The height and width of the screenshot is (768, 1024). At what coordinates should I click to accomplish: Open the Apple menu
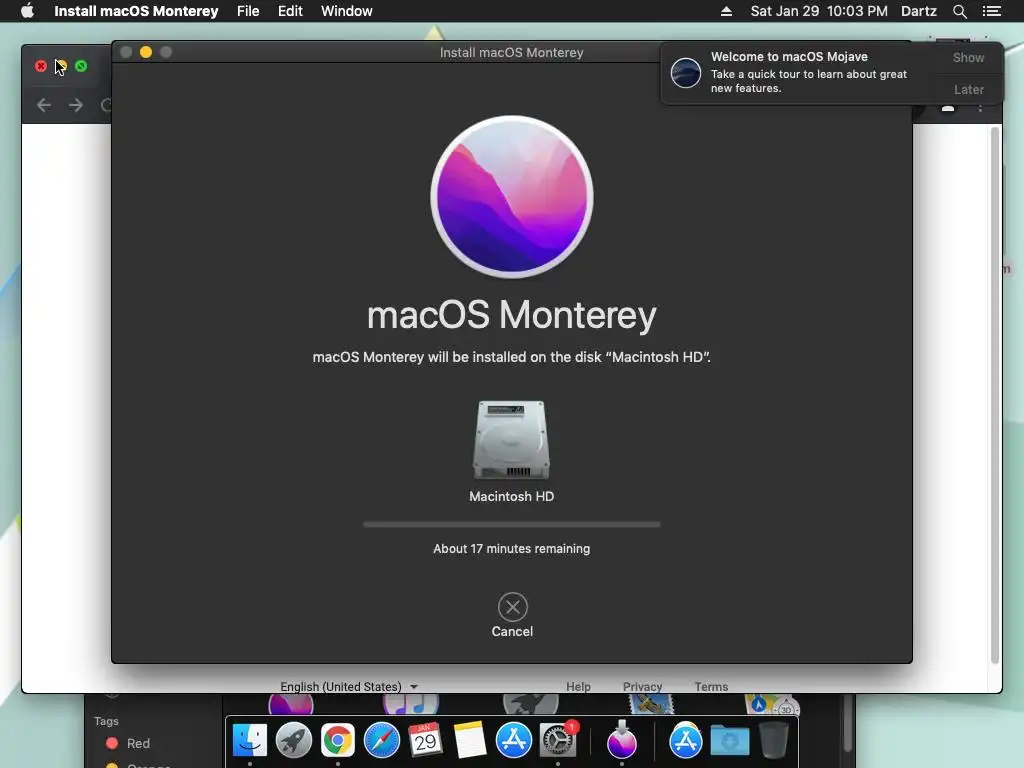point(27,11)
